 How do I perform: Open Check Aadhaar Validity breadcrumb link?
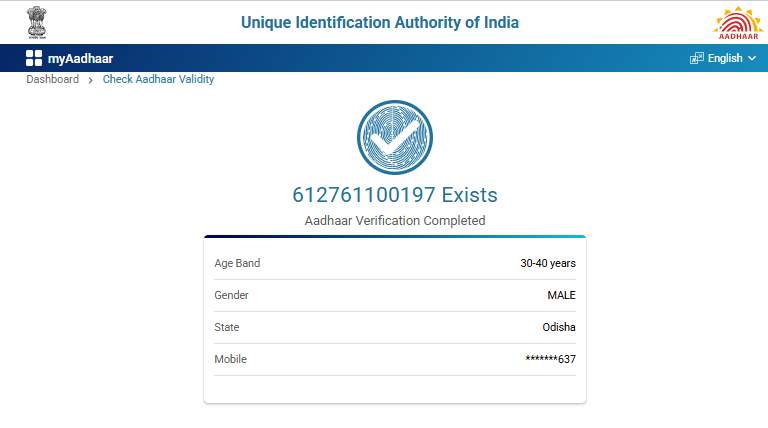(158, 80)
